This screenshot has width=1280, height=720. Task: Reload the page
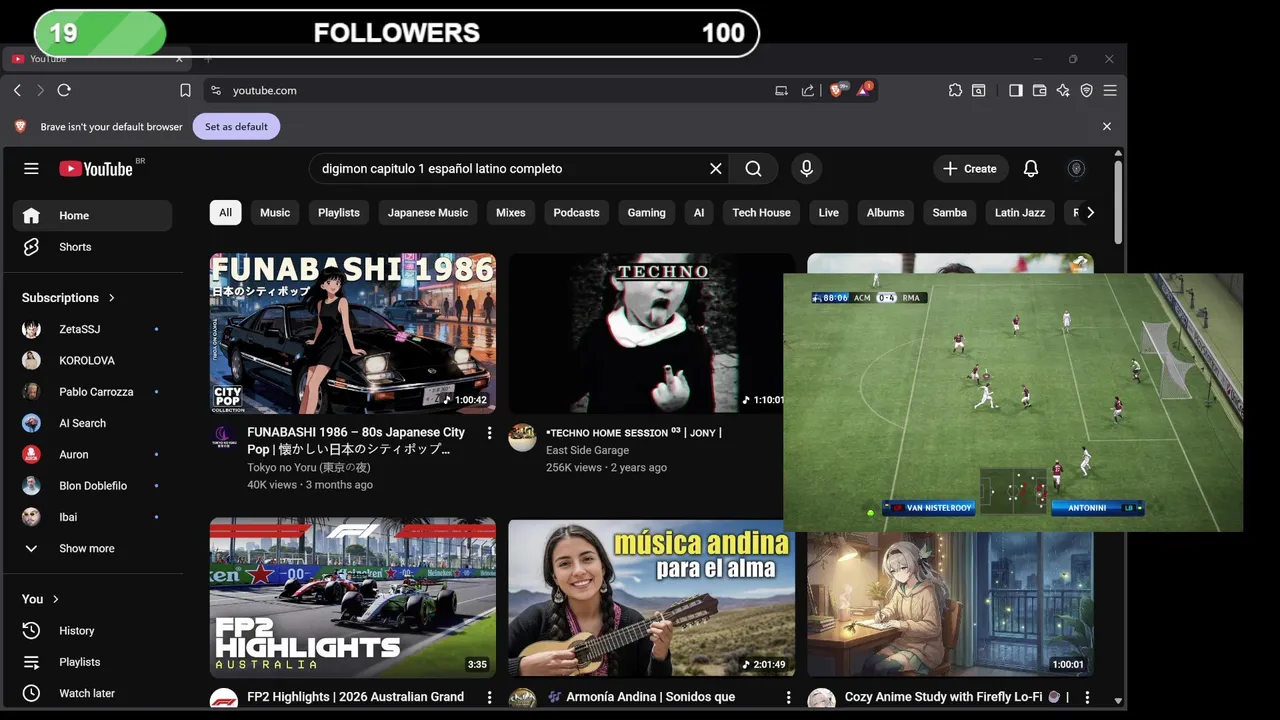pyautogui.click(x=64, y=90)
